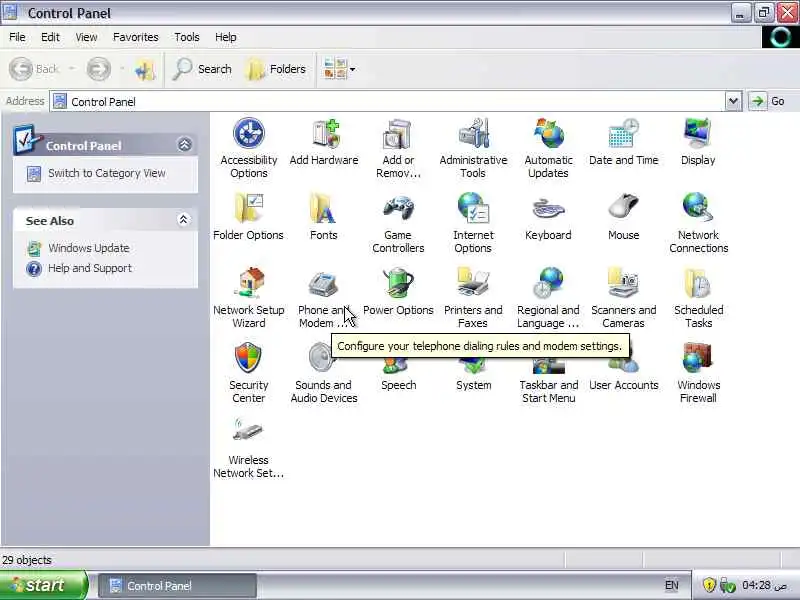The height and width of the screenshot is (600, 800).
Task: Open the Views dropdown button
Action: click(x=339, y=69)
